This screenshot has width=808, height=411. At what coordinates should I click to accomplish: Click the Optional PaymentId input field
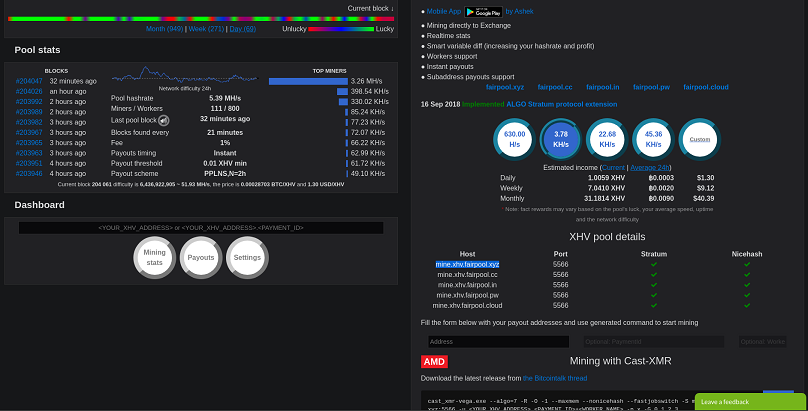(653, 341)
